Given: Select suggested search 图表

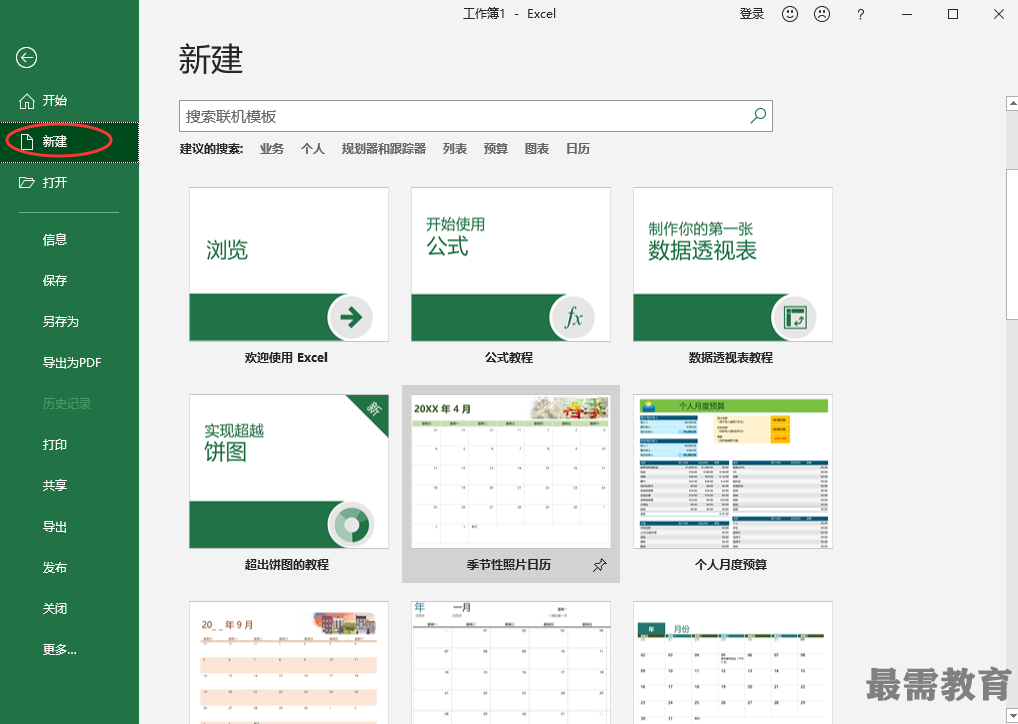Looking at the screenshot, I should click(x=536, y=149).
